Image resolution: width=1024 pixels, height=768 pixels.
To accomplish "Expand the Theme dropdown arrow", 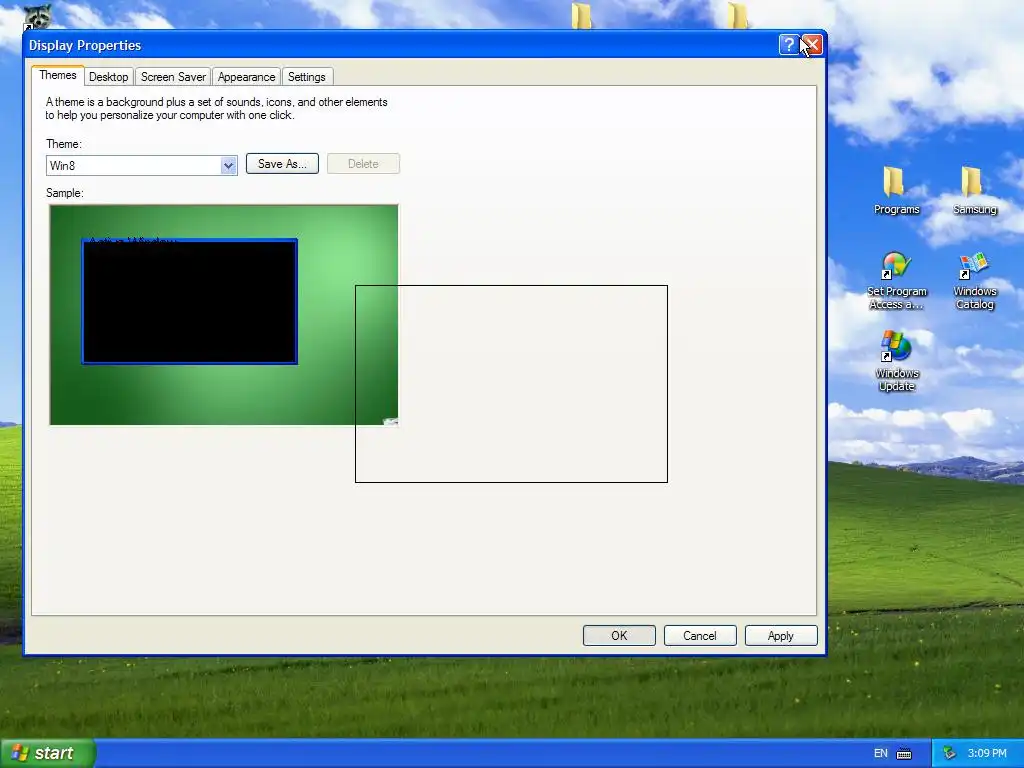I will tap(228, 165).
